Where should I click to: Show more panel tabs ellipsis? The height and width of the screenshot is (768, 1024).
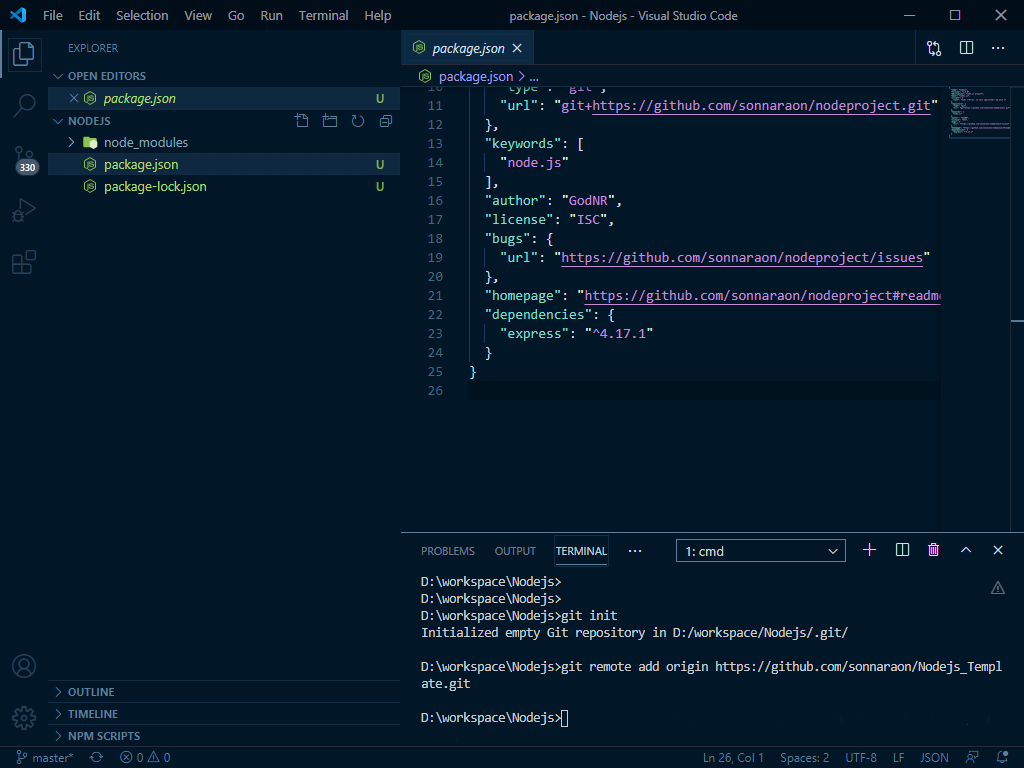point(635,551)
